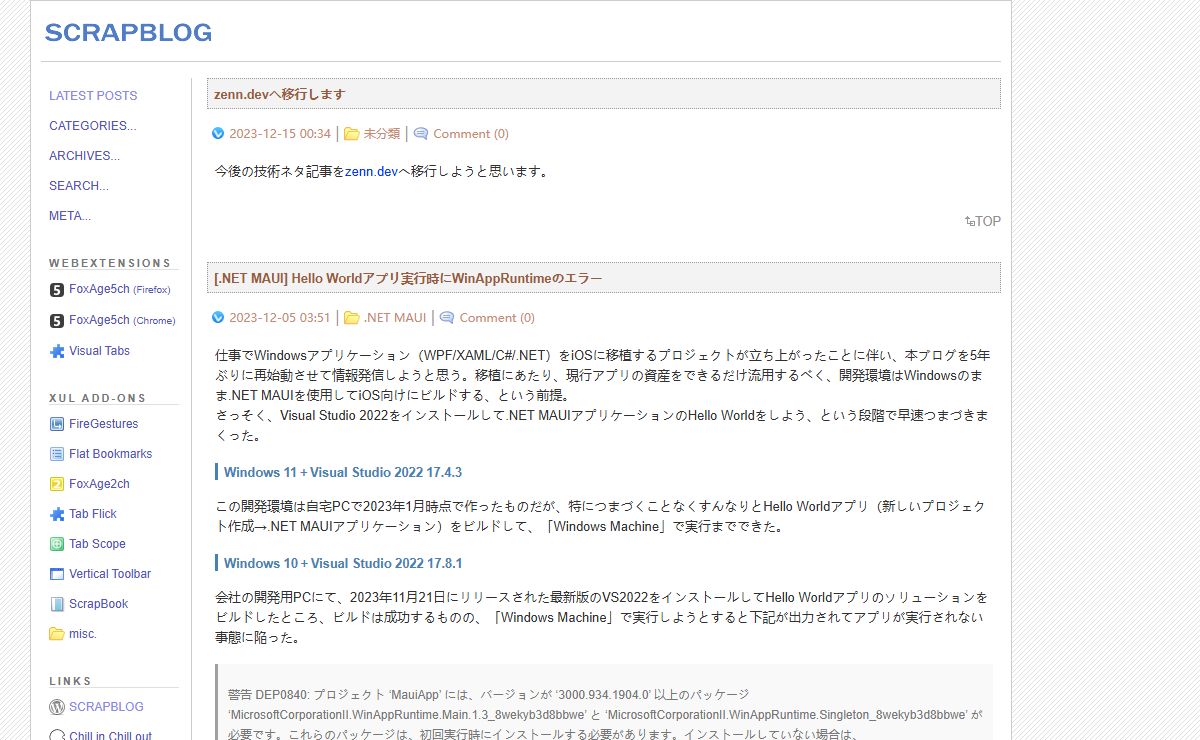
Task: Click the clock icon for 2023-12-05 post
Action: pos(218,317)
